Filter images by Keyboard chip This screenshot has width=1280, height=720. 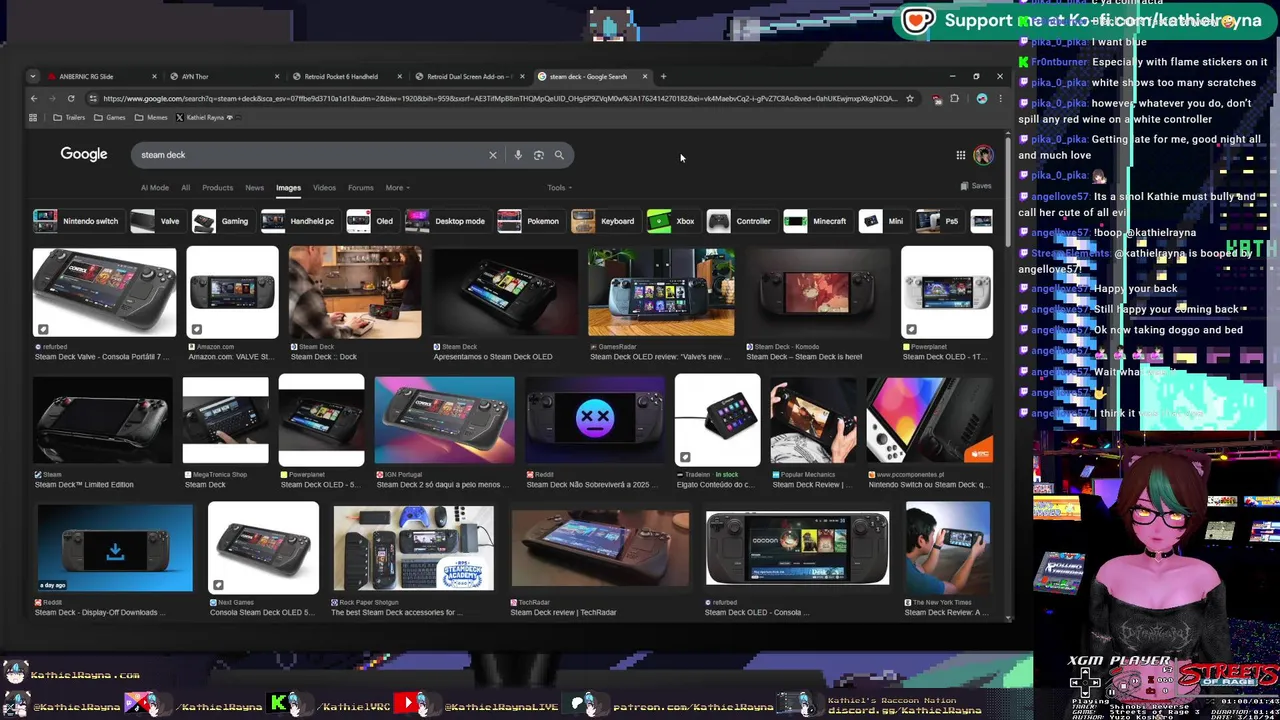603,221
